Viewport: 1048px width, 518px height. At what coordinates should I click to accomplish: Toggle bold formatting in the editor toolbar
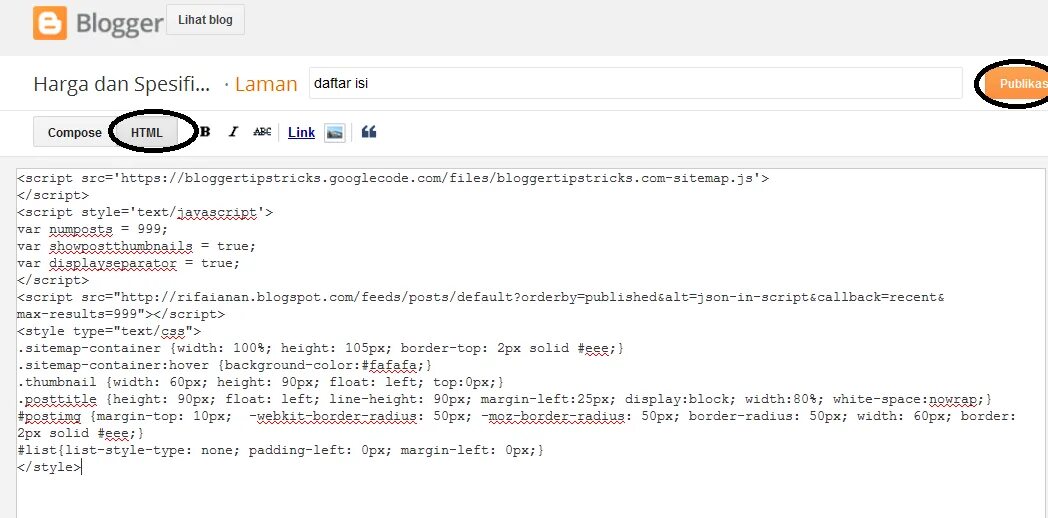[x=205, y=132]
